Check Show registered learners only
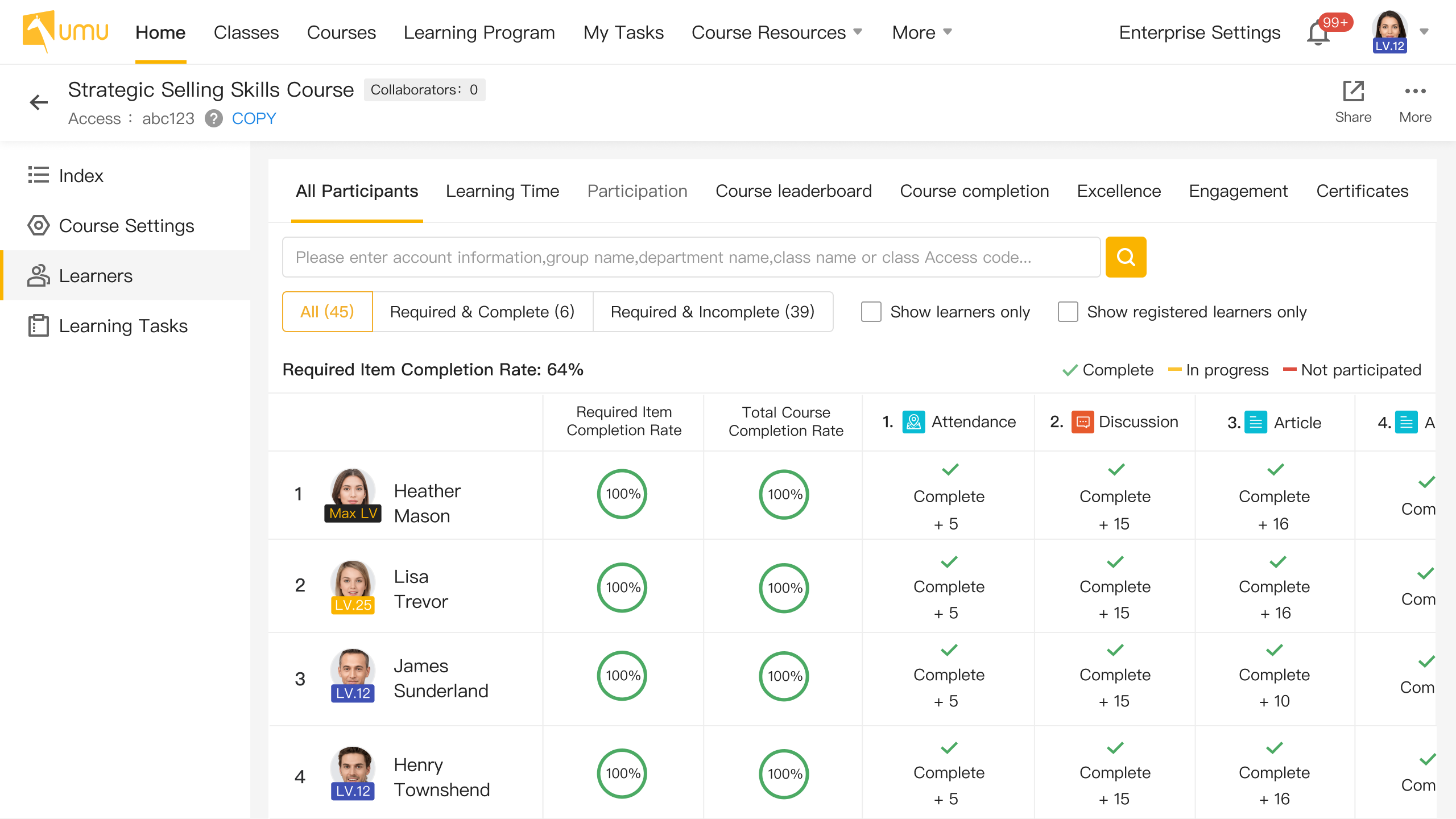 [x=1068, y=312]
